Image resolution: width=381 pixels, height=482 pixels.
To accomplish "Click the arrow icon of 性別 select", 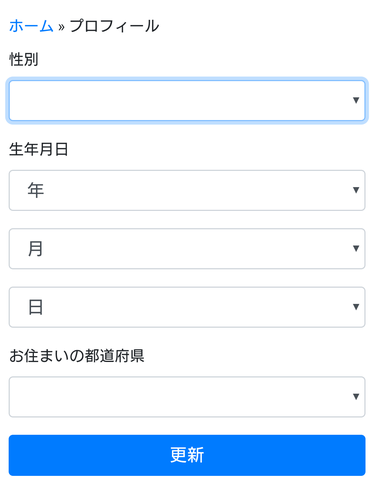I will click(x=356, y=100).
